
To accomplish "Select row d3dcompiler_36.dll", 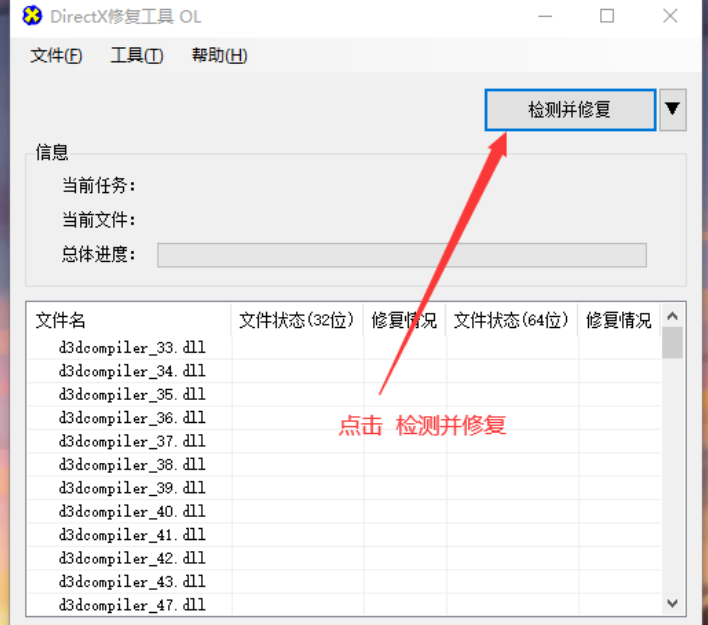I will [x=344, y=418].
